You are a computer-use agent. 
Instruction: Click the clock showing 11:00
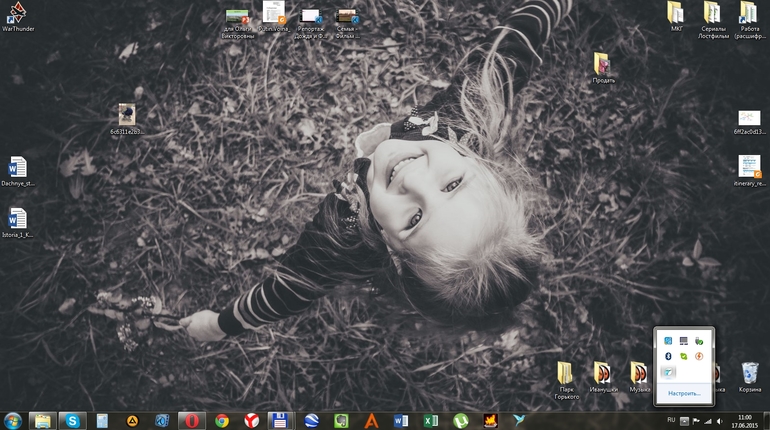744,420
